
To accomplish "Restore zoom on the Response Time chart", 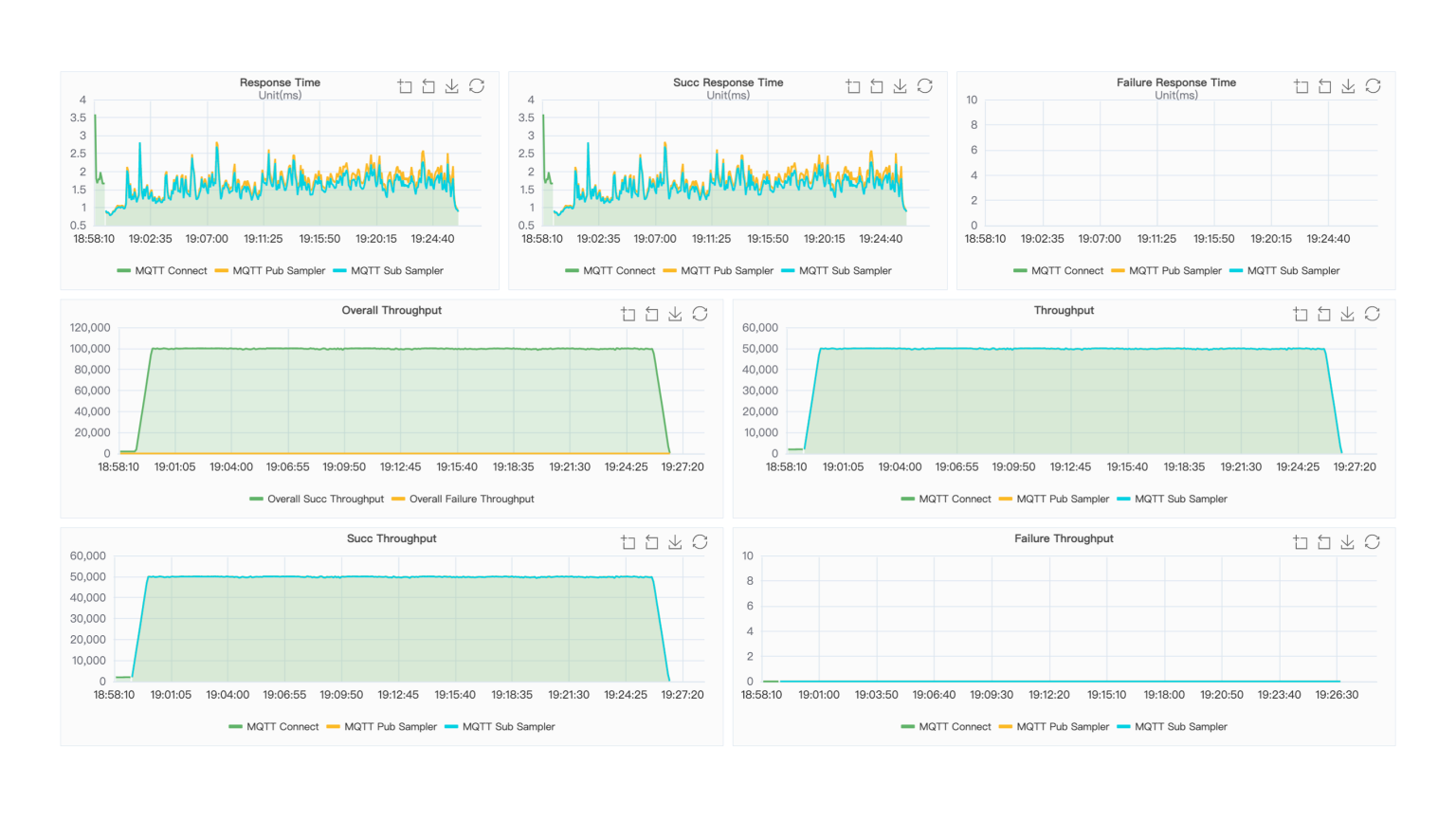I will tap(427, 85).
